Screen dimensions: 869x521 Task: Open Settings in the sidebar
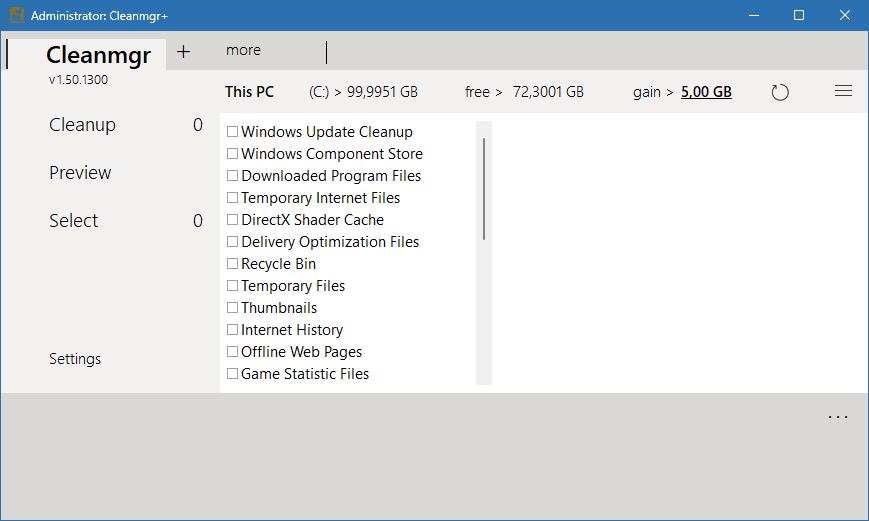coord(75,359)
